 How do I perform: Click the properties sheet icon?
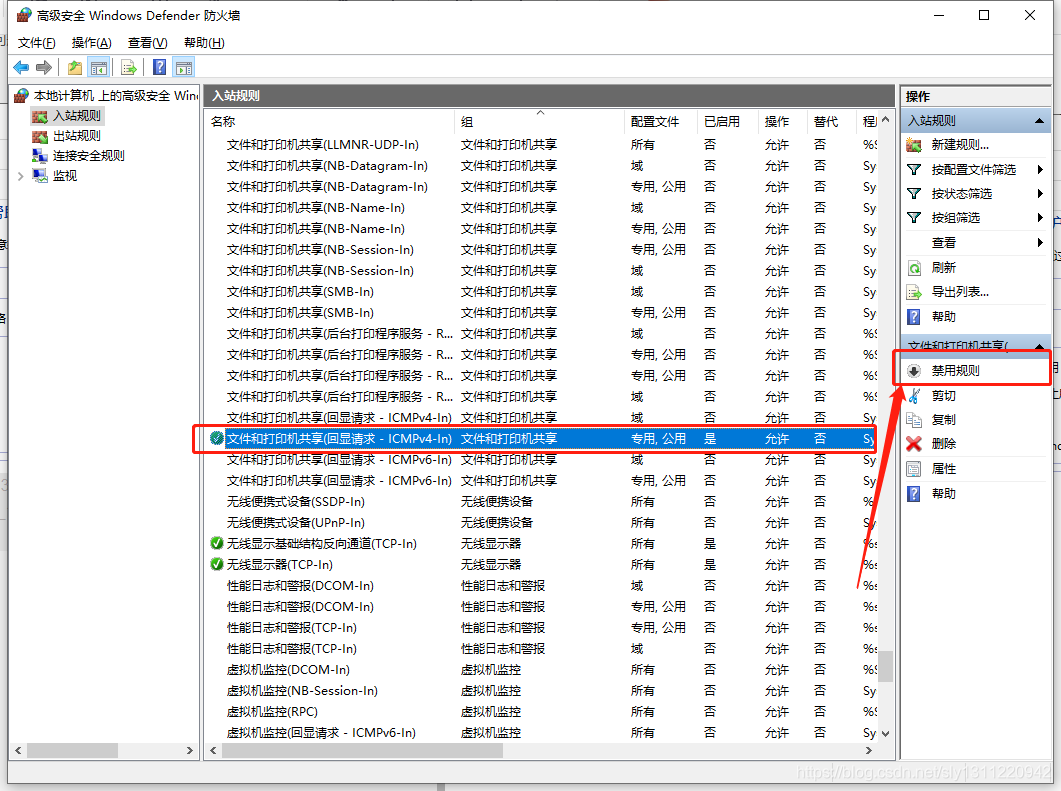click(x=914, y=469)
